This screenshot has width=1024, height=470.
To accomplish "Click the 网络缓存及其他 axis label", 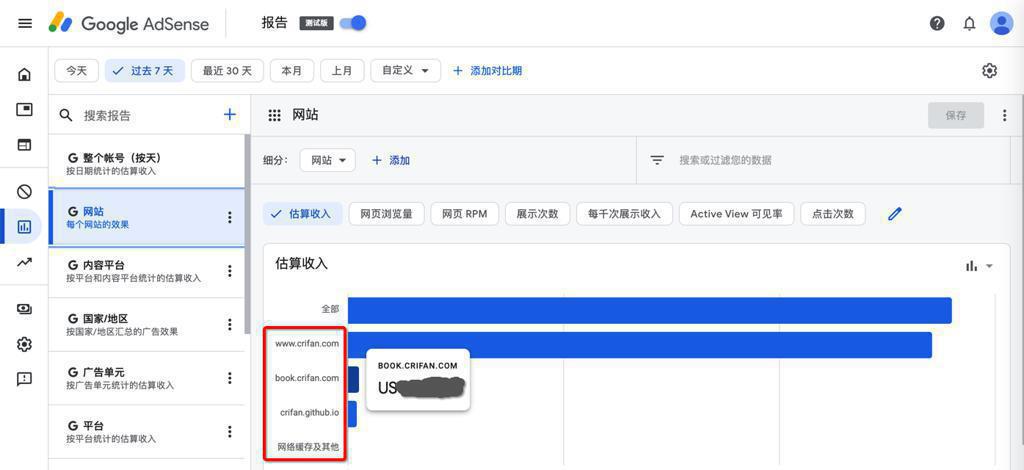I will [x=308, y=447].
